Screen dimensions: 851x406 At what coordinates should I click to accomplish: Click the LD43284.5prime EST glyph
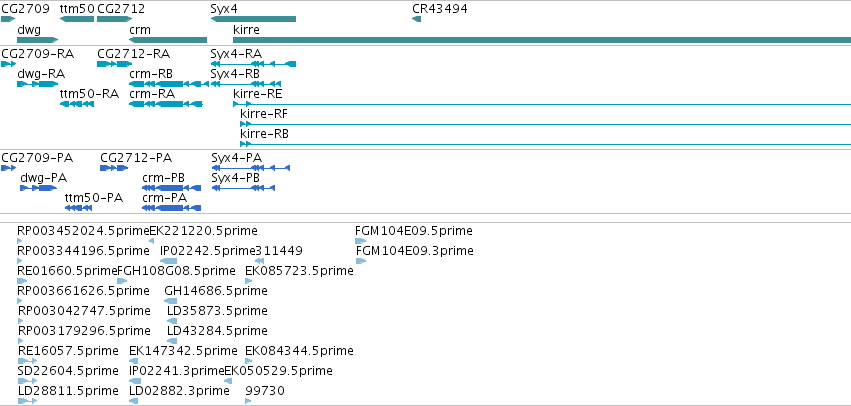coord(172,341)
